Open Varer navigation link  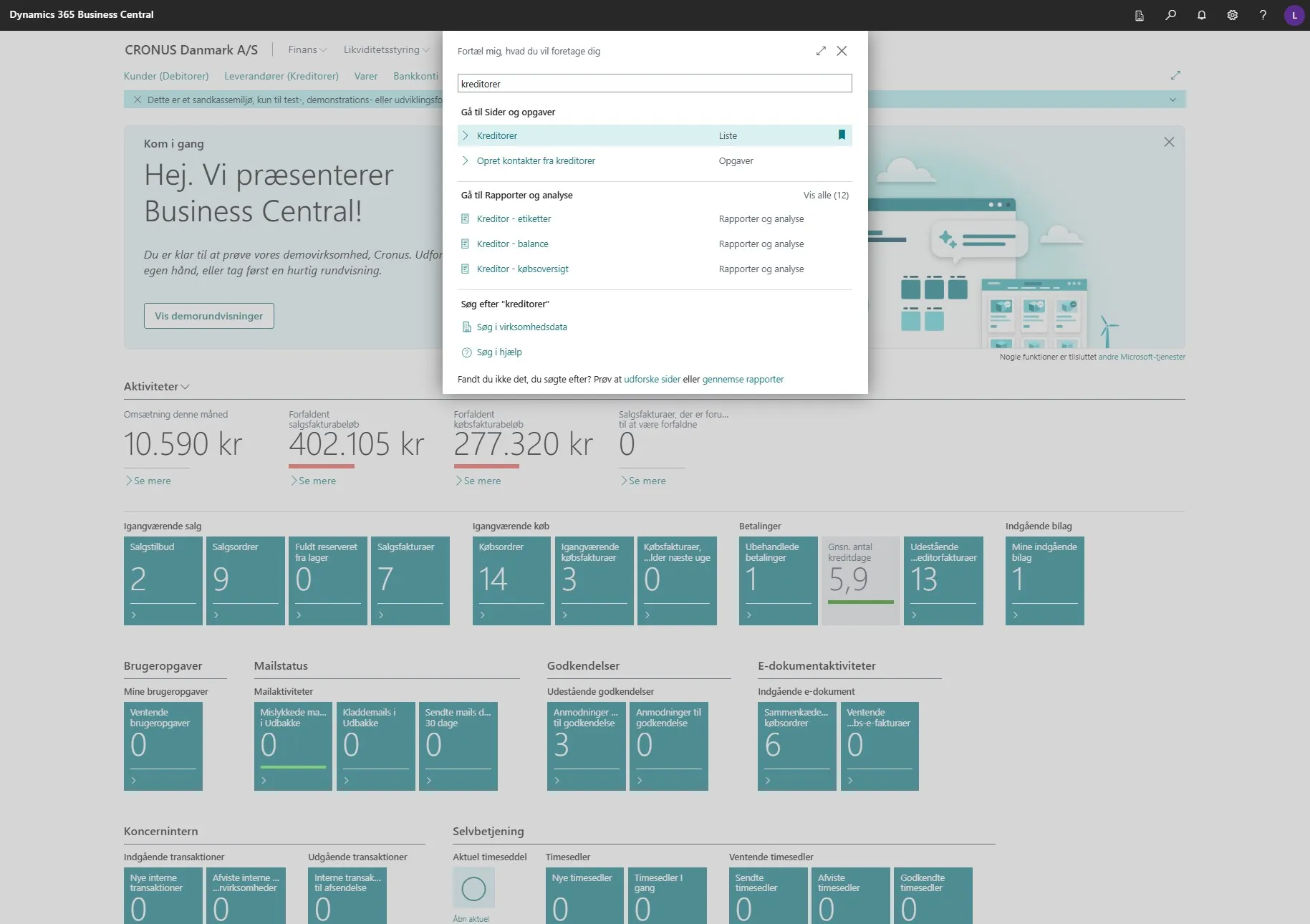(365, 76)
